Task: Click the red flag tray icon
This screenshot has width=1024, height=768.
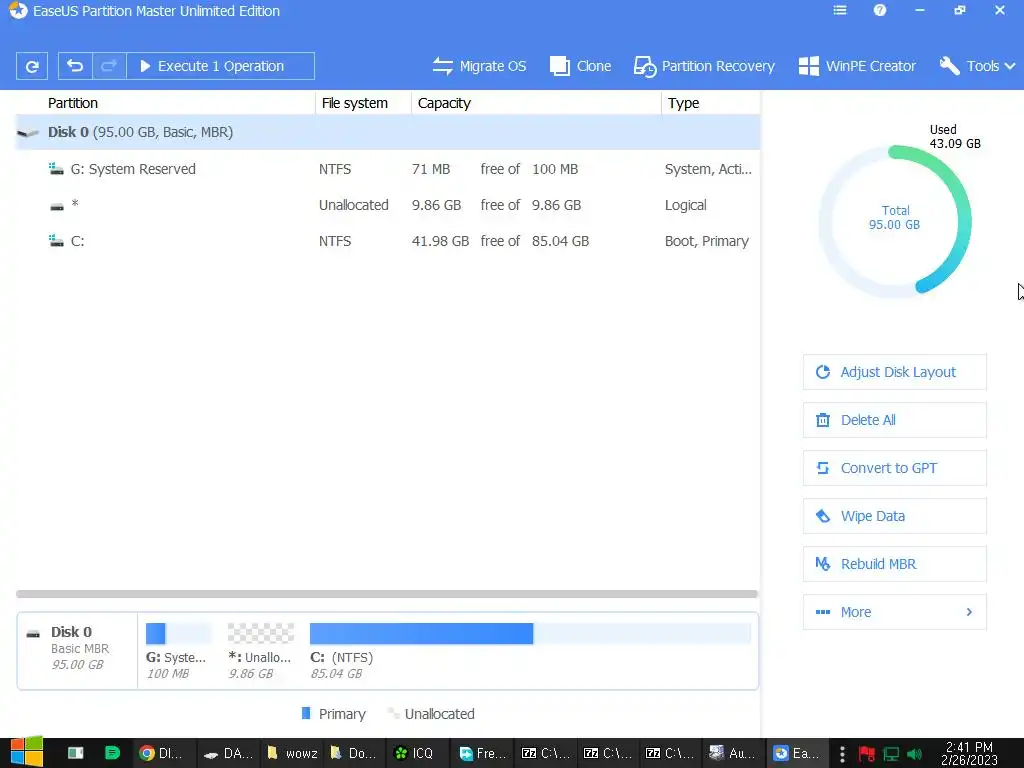Action: (x=867, y=754)
